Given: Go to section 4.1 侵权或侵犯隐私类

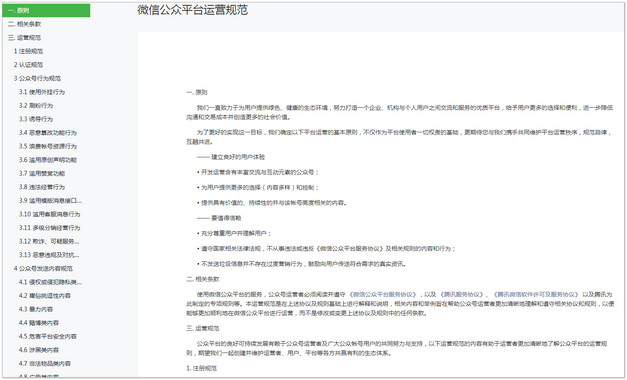Looking at the screenshot, I should point(50,282).
